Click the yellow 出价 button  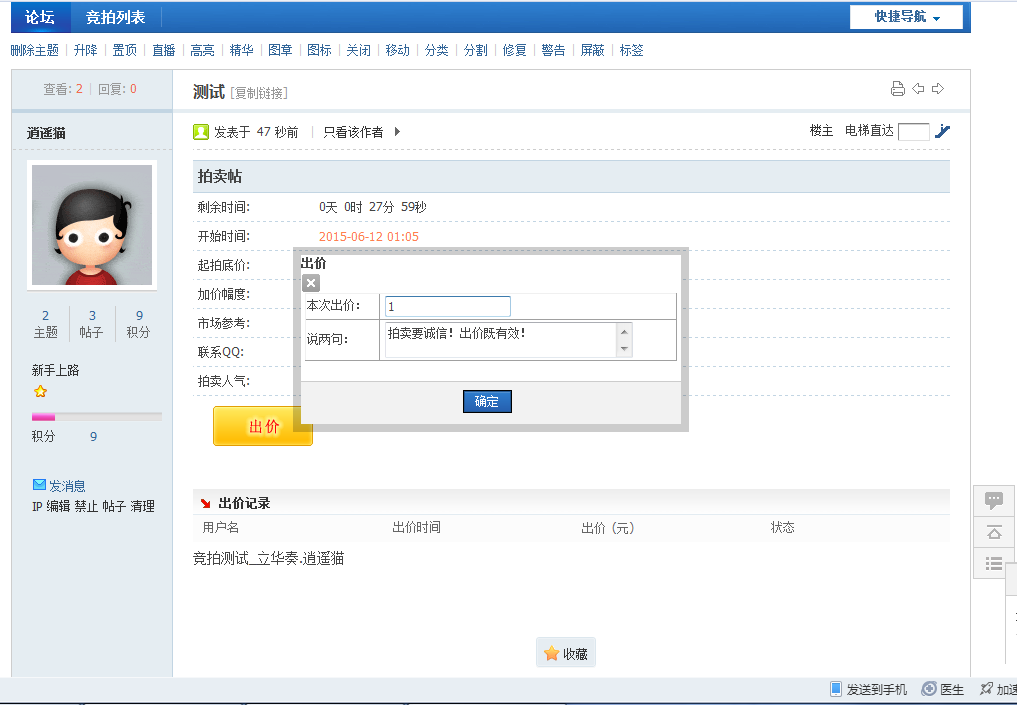coord(263,426)
